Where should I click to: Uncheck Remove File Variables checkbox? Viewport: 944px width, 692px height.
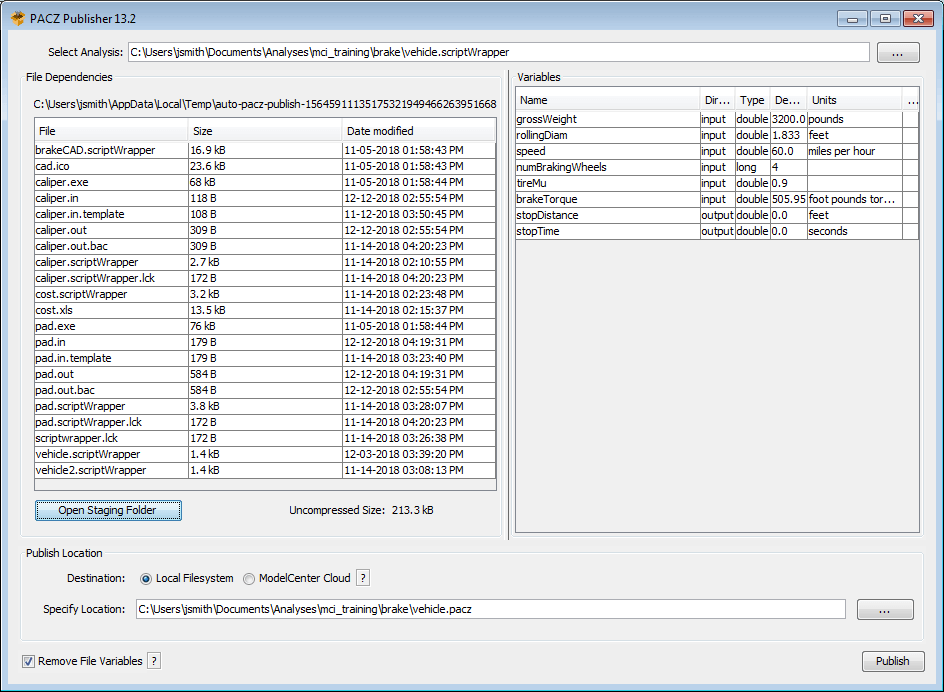point(28,661)
